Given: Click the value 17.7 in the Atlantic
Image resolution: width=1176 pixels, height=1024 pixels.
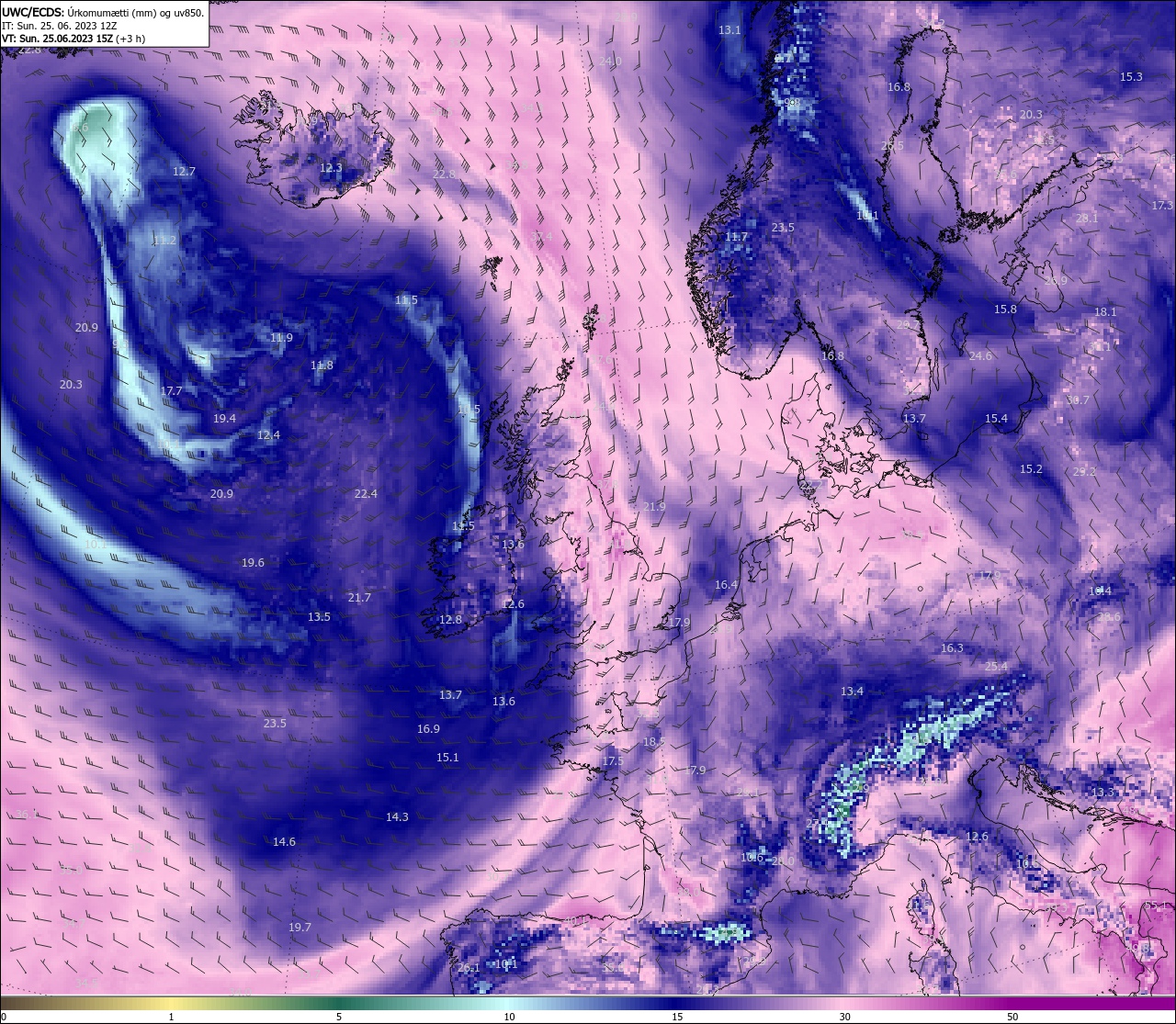Looking at the screenshot, I should [171, 391].
